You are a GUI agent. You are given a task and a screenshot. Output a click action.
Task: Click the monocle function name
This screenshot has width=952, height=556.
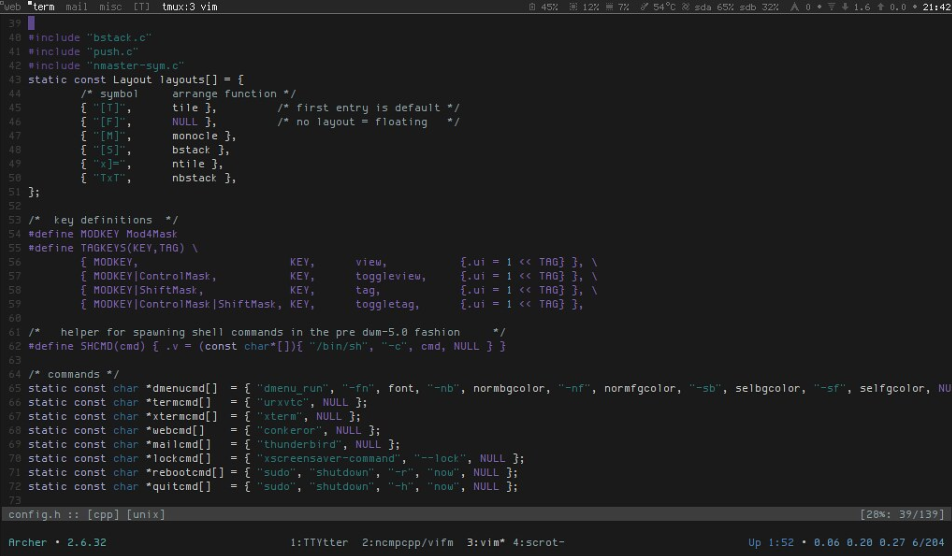[194, 136]
